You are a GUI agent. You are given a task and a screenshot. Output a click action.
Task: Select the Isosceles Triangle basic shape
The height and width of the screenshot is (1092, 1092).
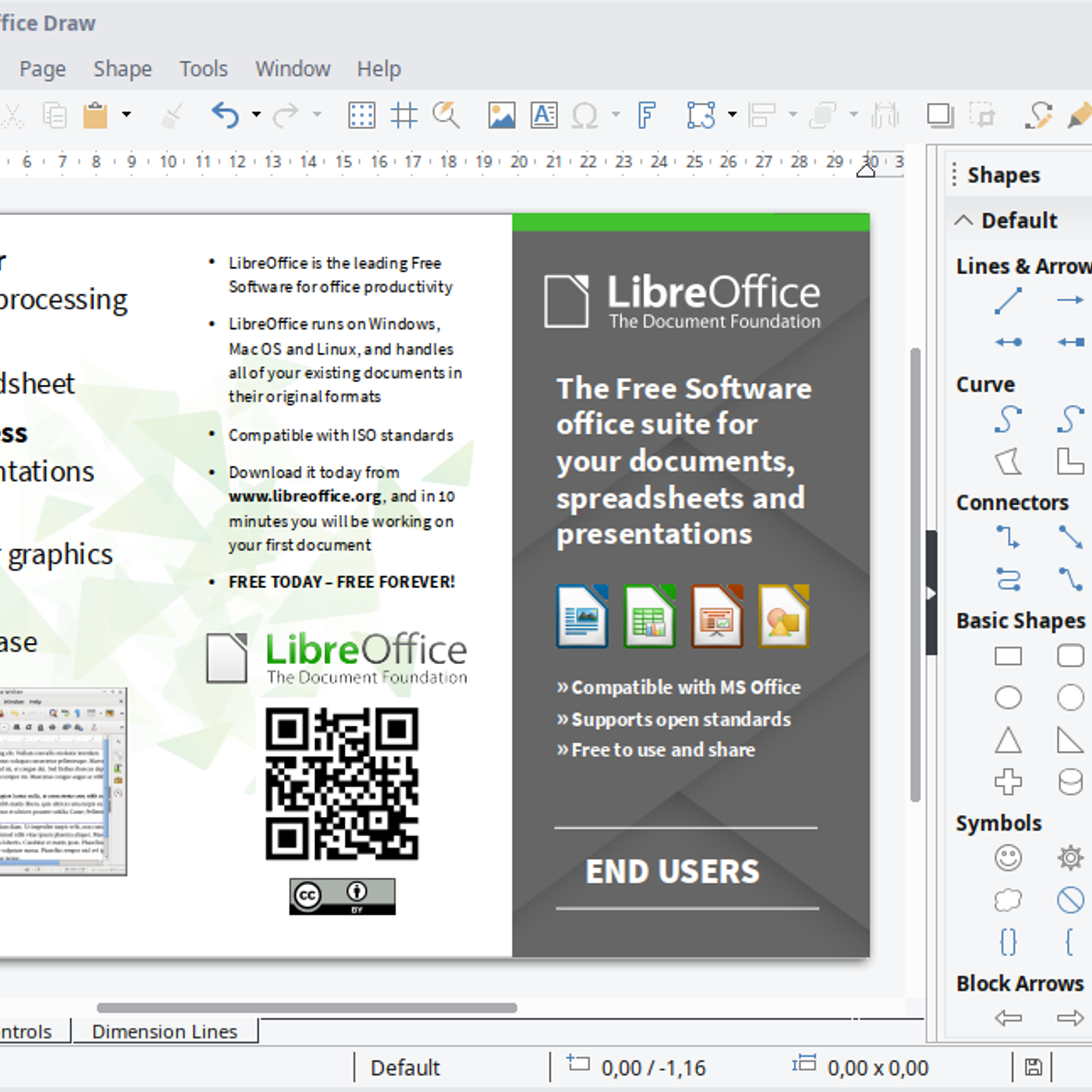1008,740
